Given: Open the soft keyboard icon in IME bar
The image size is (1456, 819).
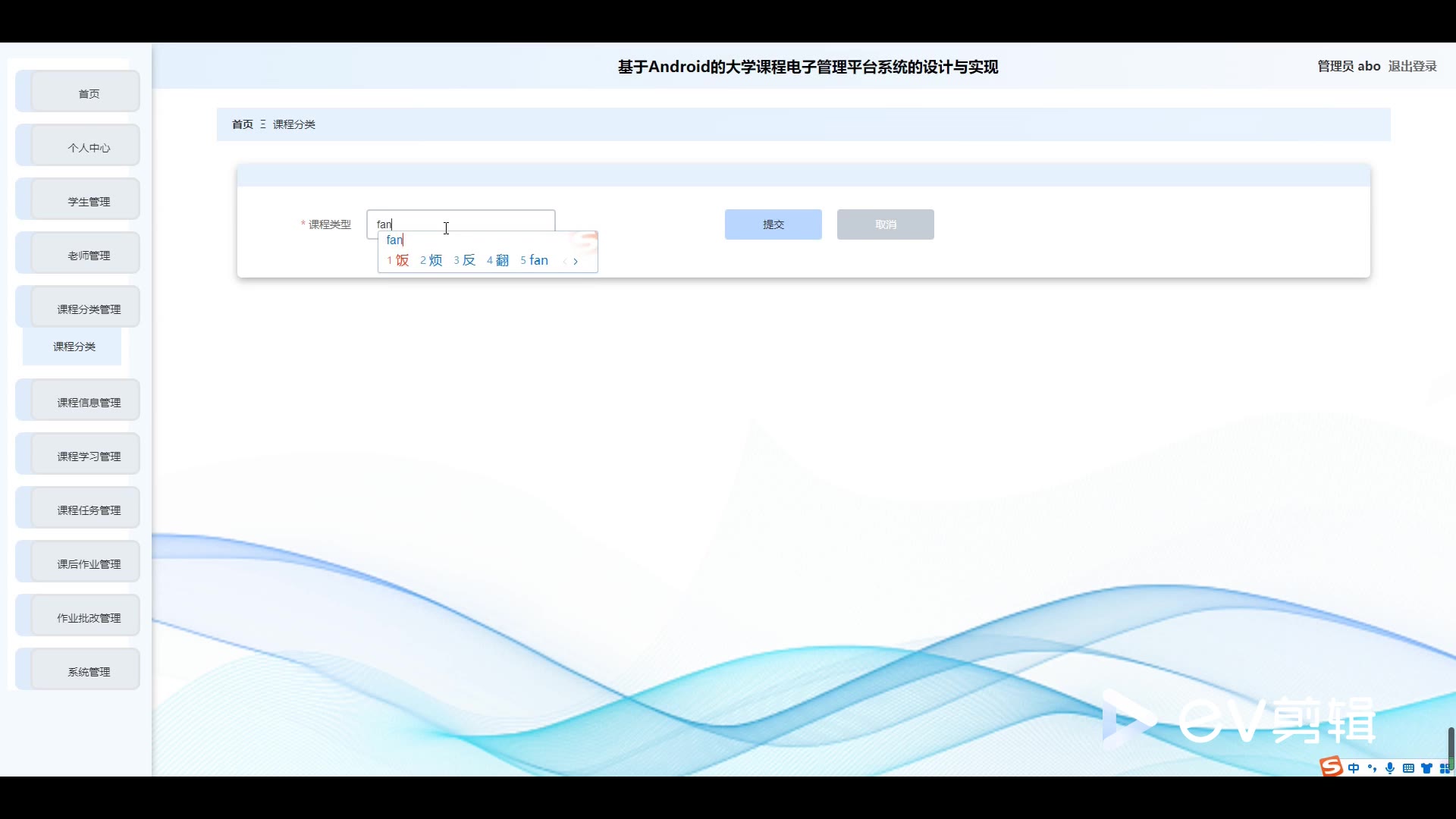Looking at the screenshot, I should (1408, 768).
